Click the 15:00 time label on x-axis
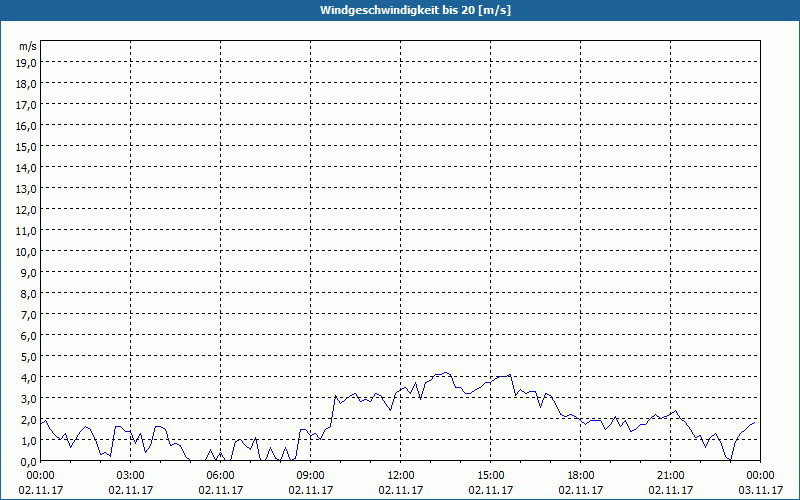The width and height of the screenshot is (800, 500). point(490,476)
